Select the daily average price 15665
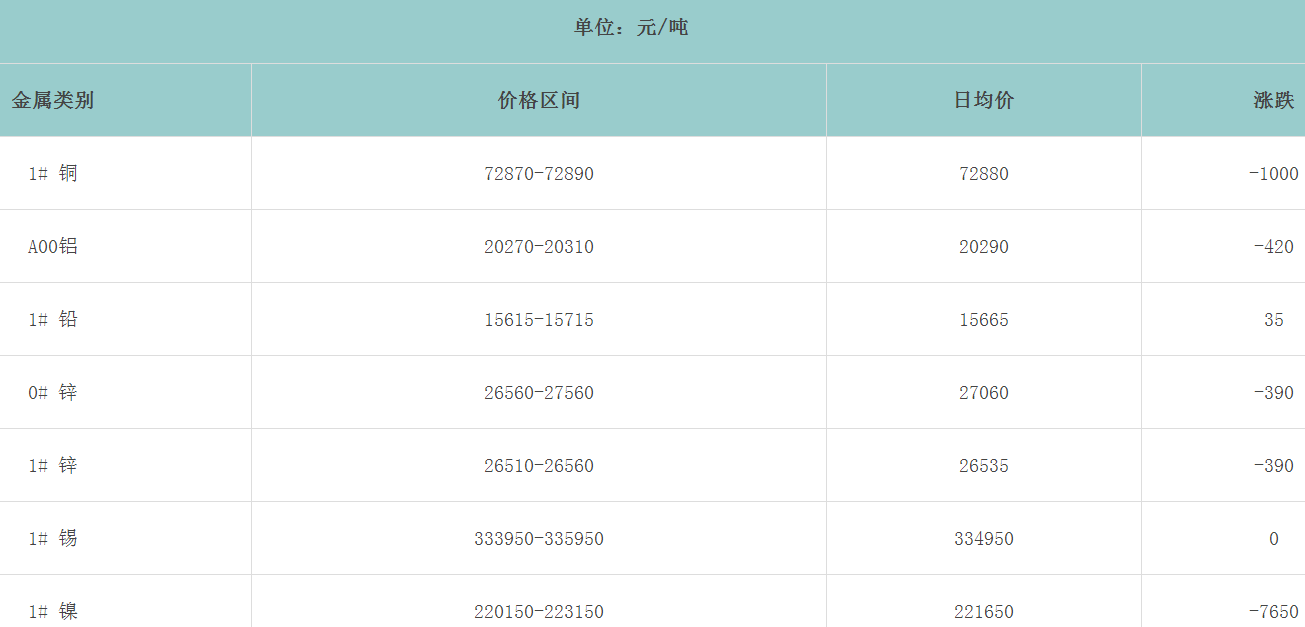The width and height of the screenshot is (1305, 627). pyautogui.click(x=983, y=320)
